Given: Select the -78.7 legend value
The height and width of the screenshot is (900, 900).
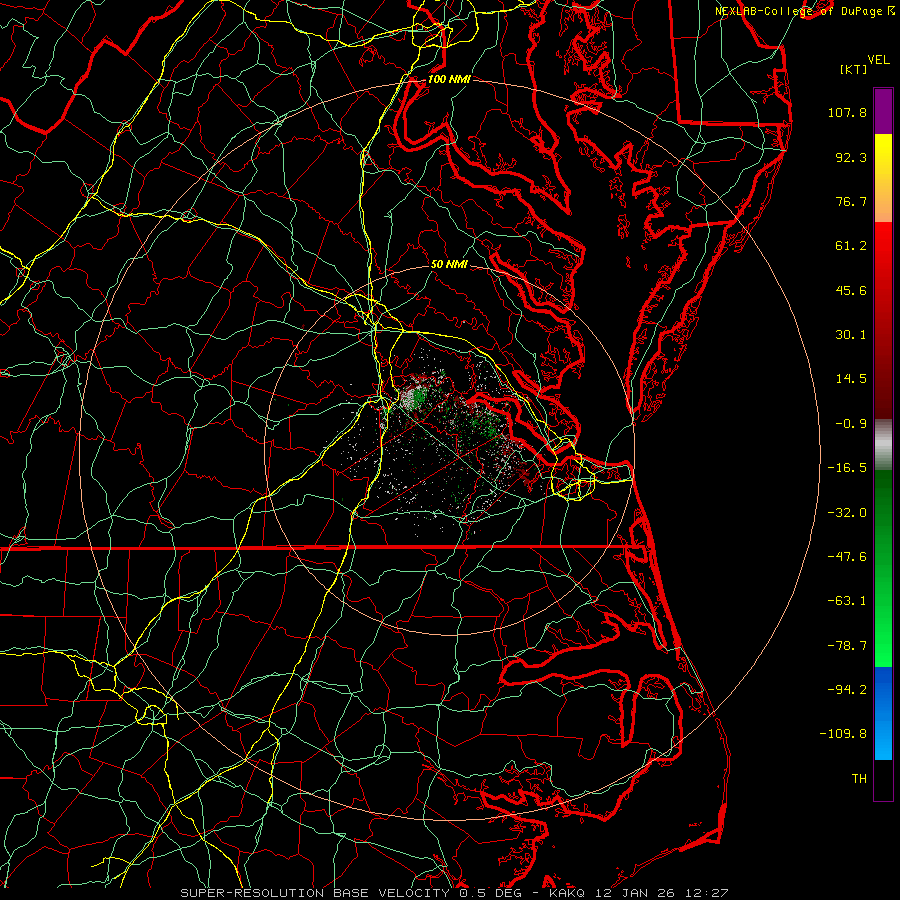Looking at the screenshot, I should point(847,646).
